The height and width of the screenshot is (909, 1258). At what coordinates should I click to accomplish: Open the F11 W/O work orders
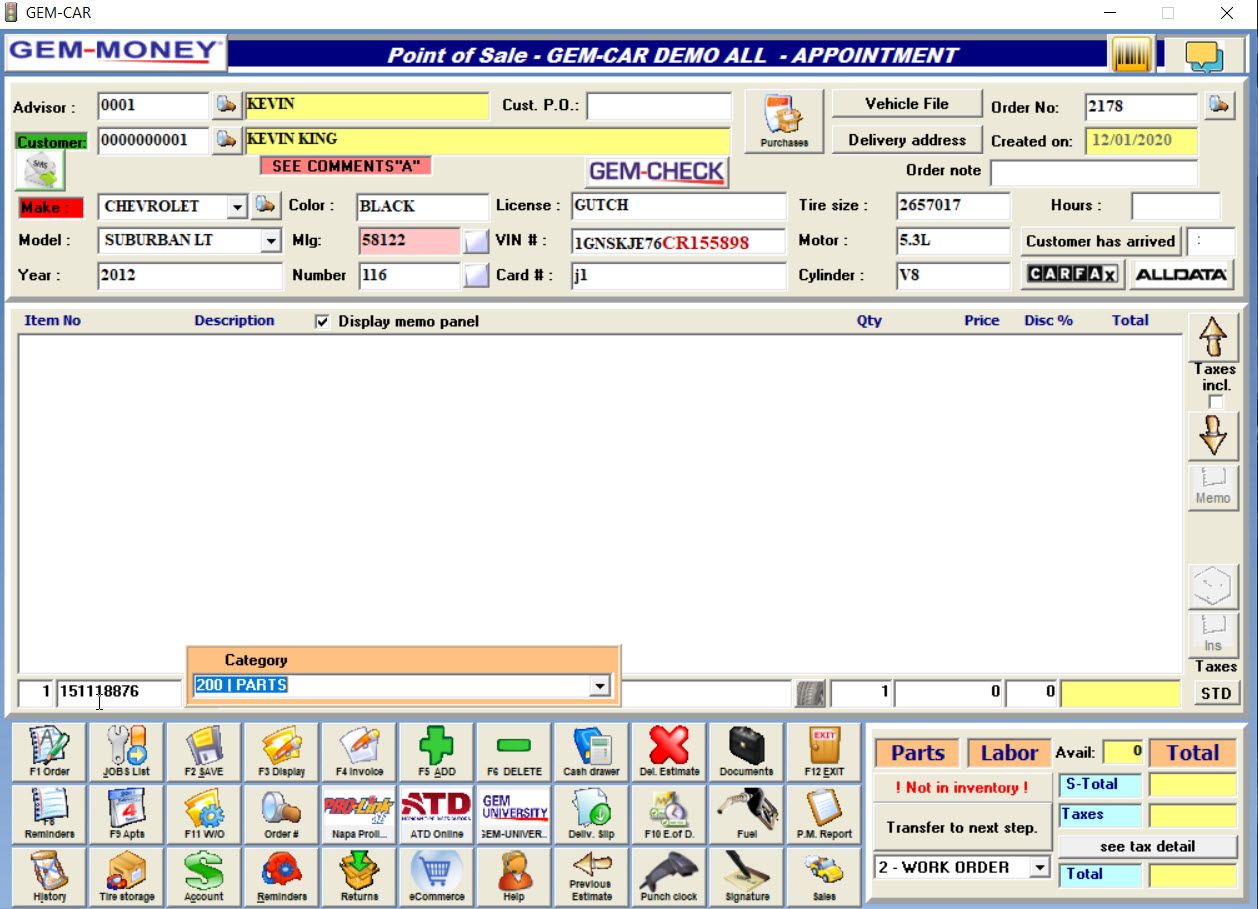pos(204,814)
